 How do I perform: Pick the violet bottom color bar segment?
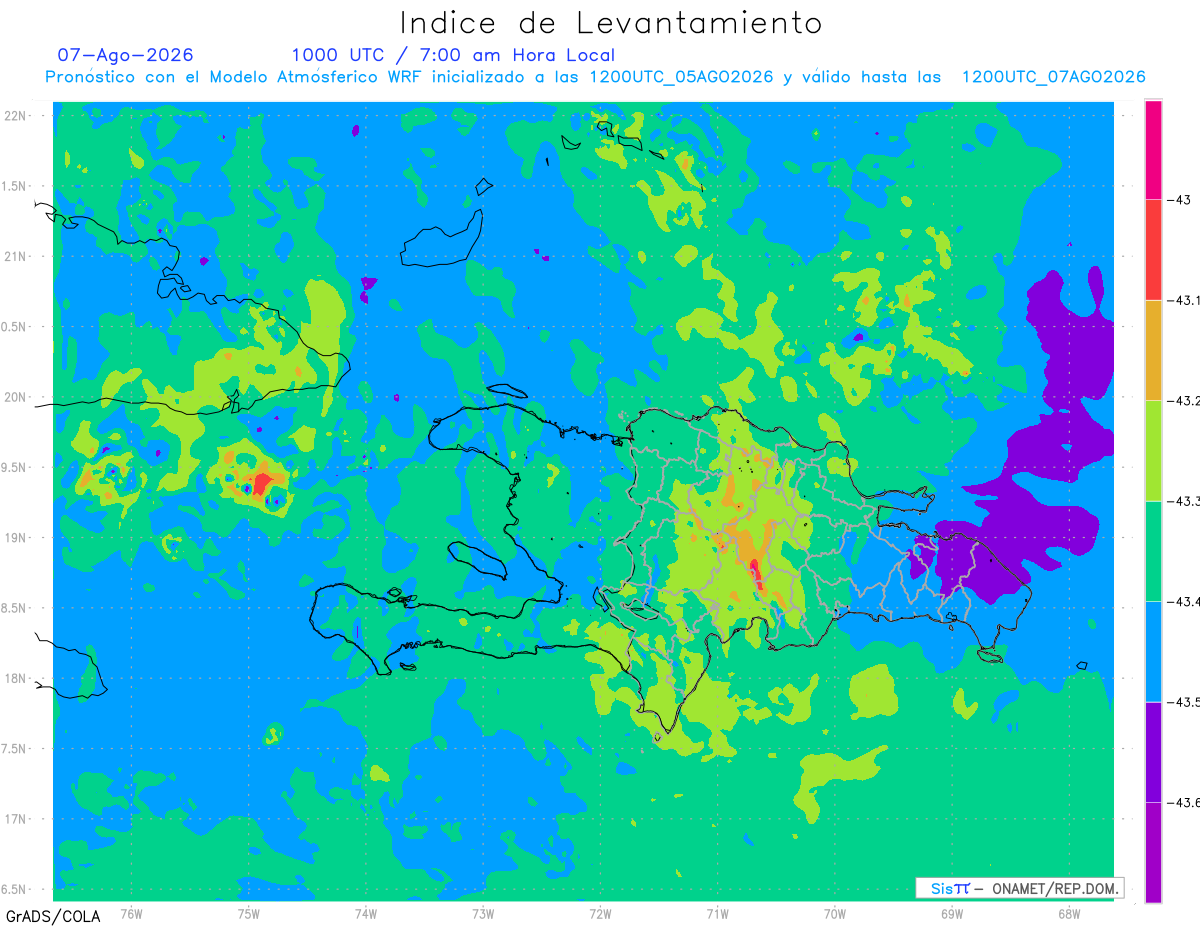pos(1153,852)
